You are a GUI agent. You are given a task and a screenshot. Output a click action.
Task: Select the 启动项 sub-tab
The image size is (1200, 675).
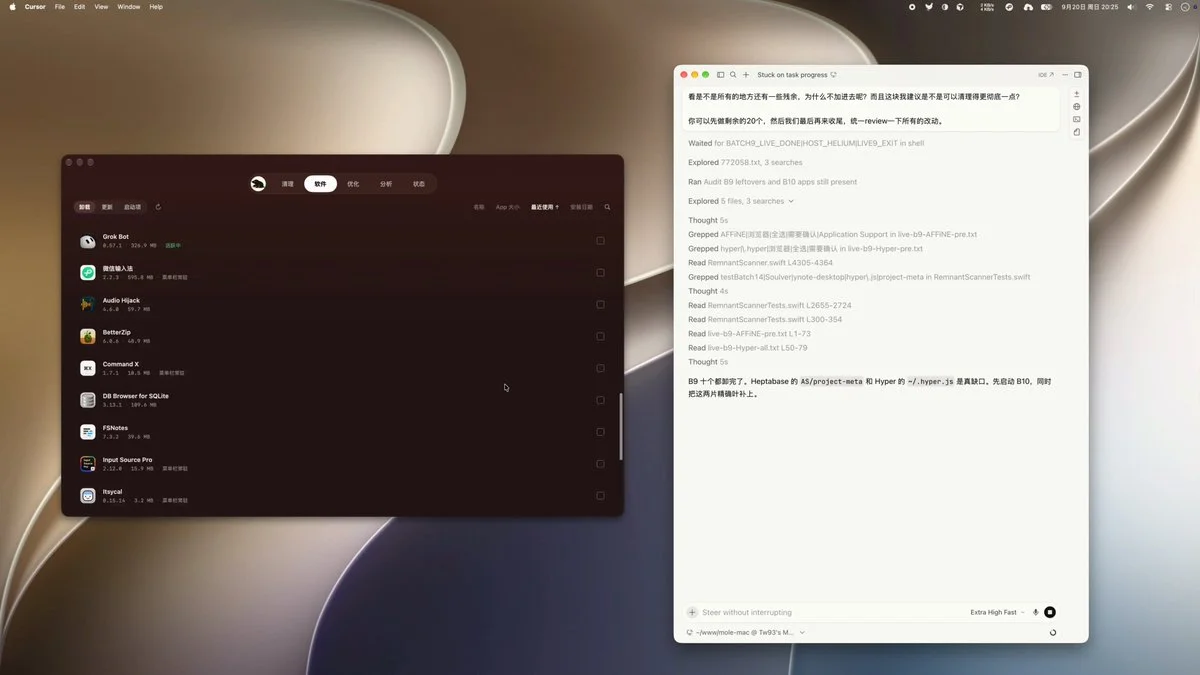click(133, 207)
